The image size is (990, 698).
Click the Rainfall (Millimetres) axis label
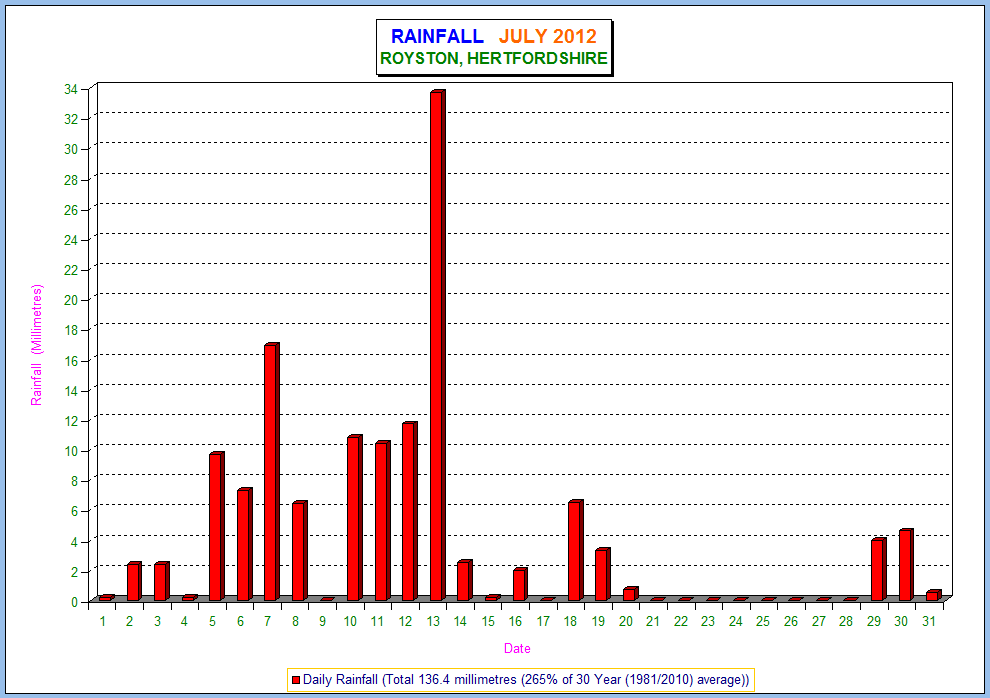click(x=37, y=345)
